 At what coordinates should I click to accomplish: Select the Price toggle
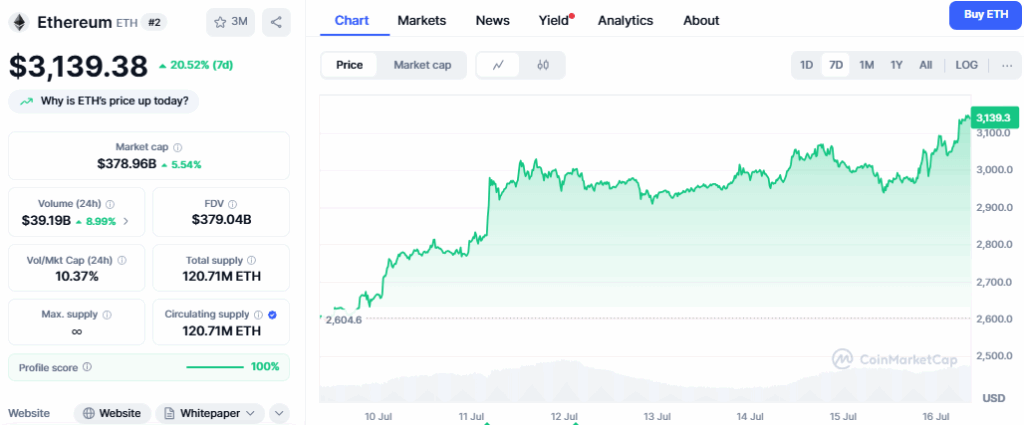(x=350, y=65)
